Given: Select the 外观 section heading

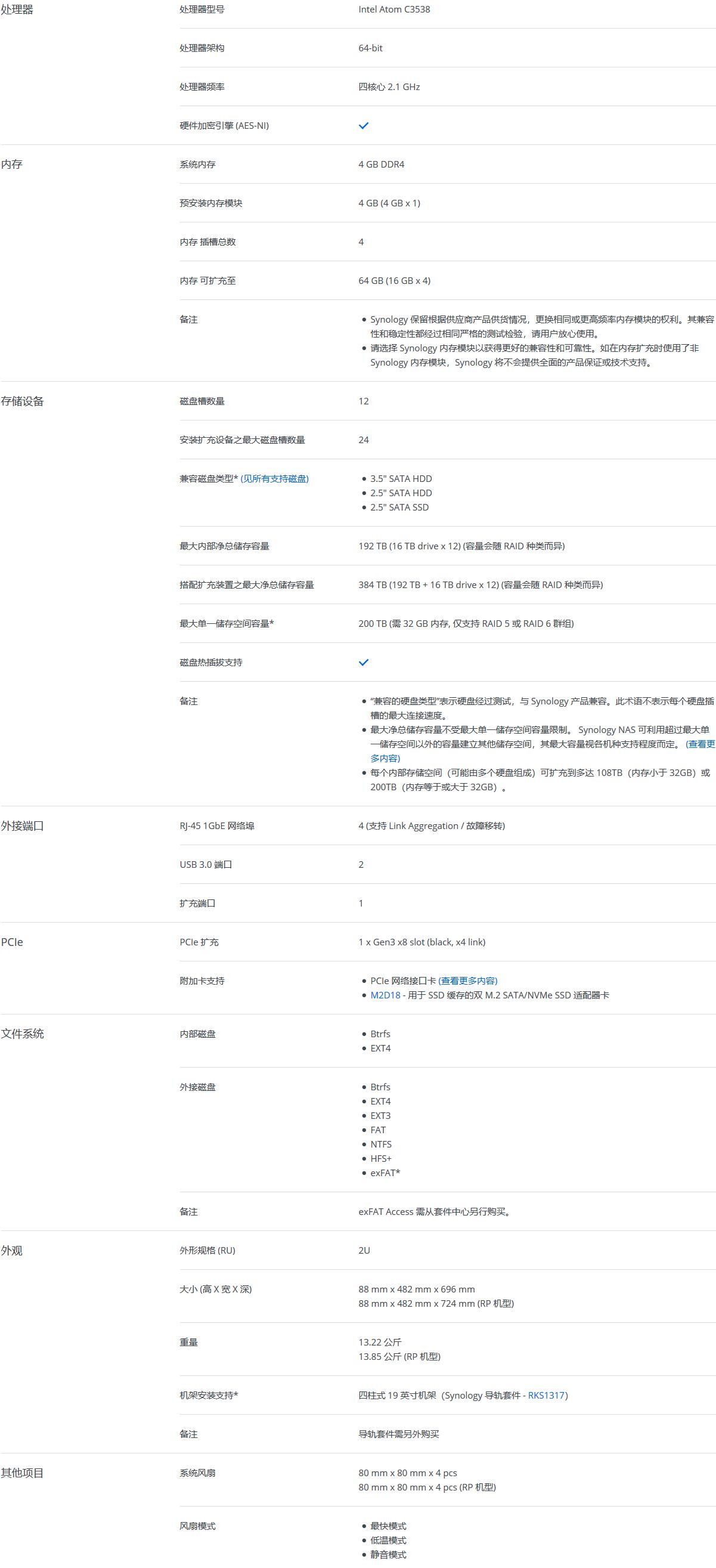Looking at the screenshot, I should [11, 1250].
